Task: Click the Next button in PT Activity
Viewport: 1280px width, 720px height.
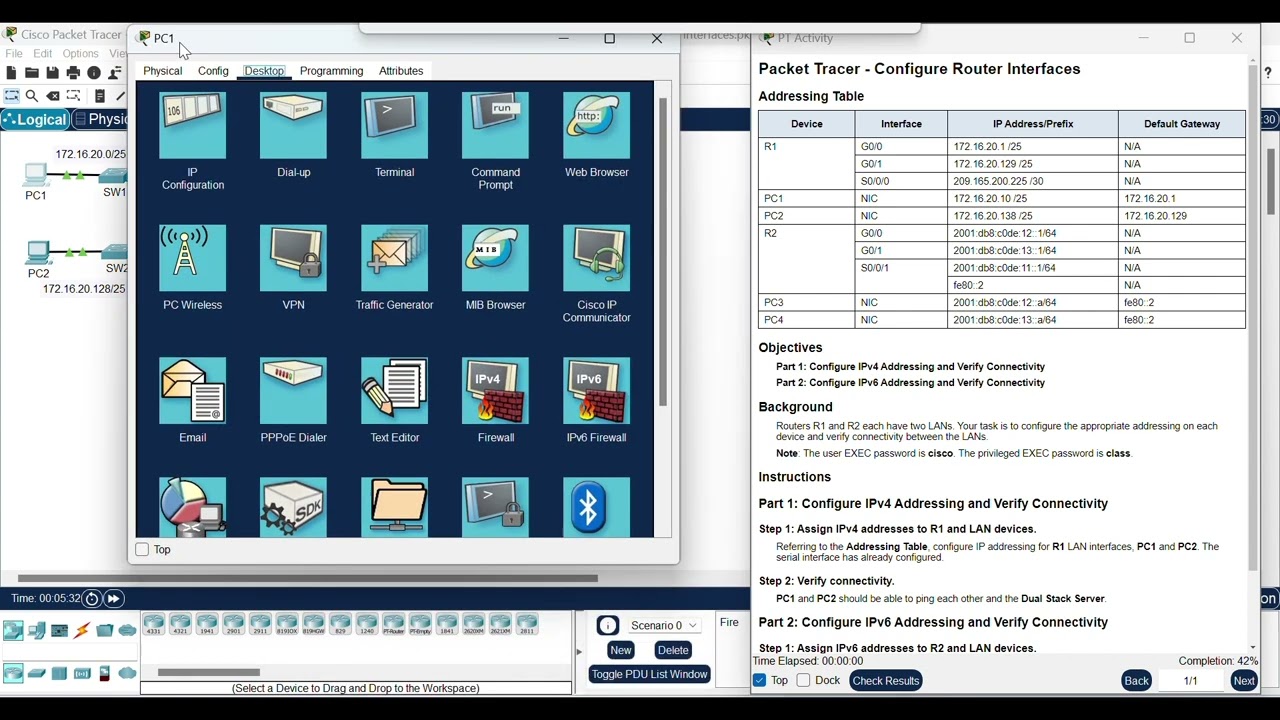Action: [x=1244, y=680]
